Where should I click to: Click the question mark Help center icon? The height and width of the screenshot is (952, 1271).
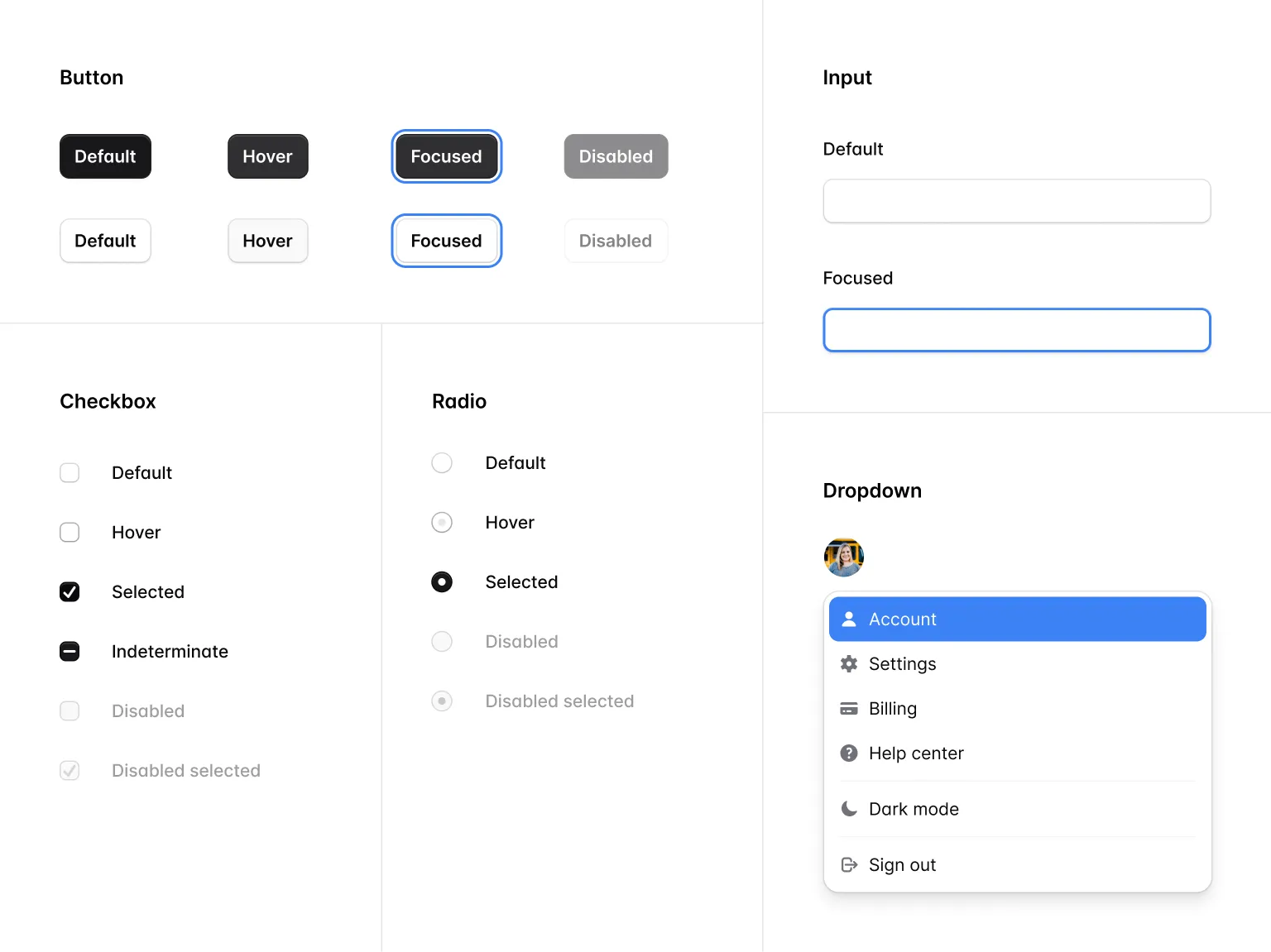848,753
